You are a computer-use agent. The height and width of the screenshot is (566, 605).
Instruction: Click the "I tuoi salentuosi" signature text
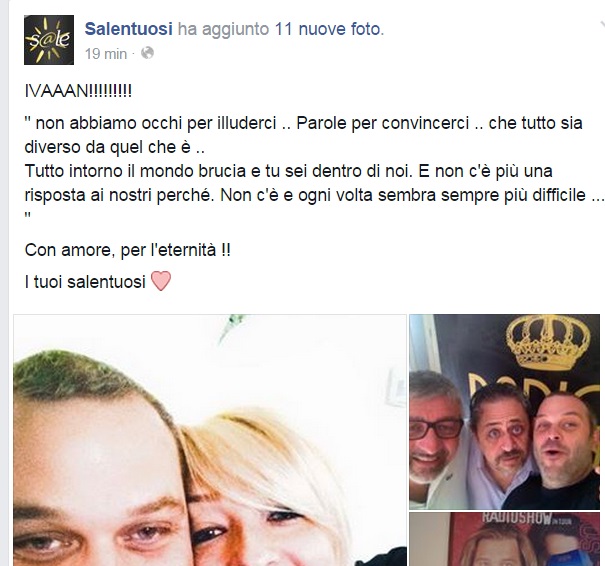point(85,282)
